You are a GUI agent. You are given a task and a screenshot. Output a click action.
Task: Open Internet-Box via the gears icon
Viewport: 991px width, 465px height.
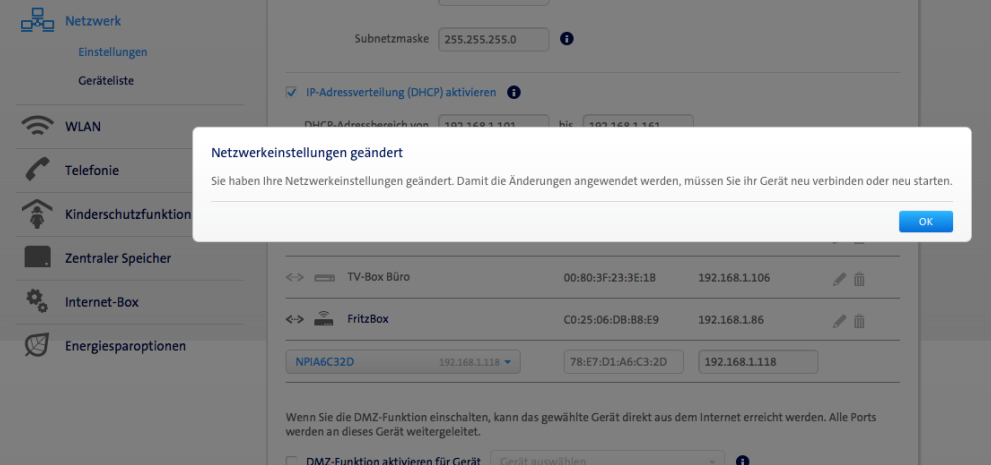(x=38, y=301)
